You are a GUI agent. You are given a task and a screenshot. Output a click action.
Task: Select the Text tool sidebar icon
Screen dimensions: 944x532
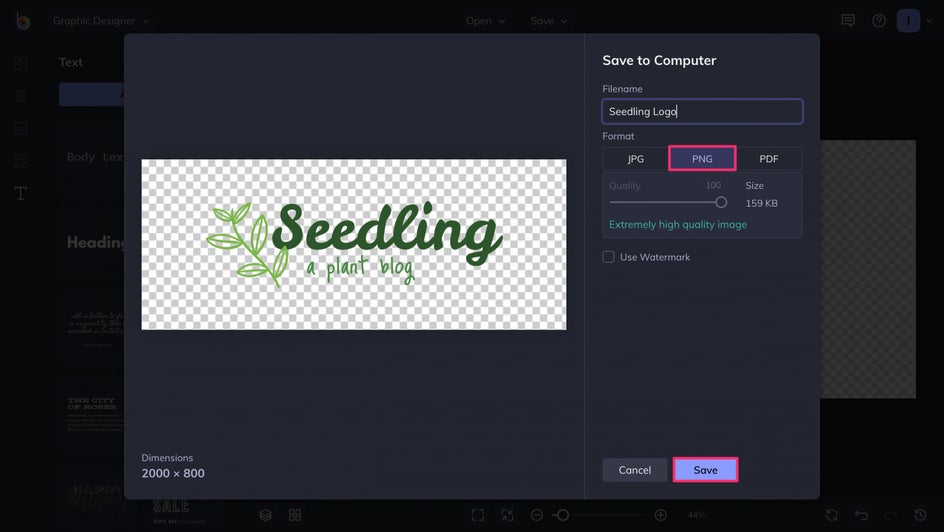pyautogui.click(x=20, y=193)
